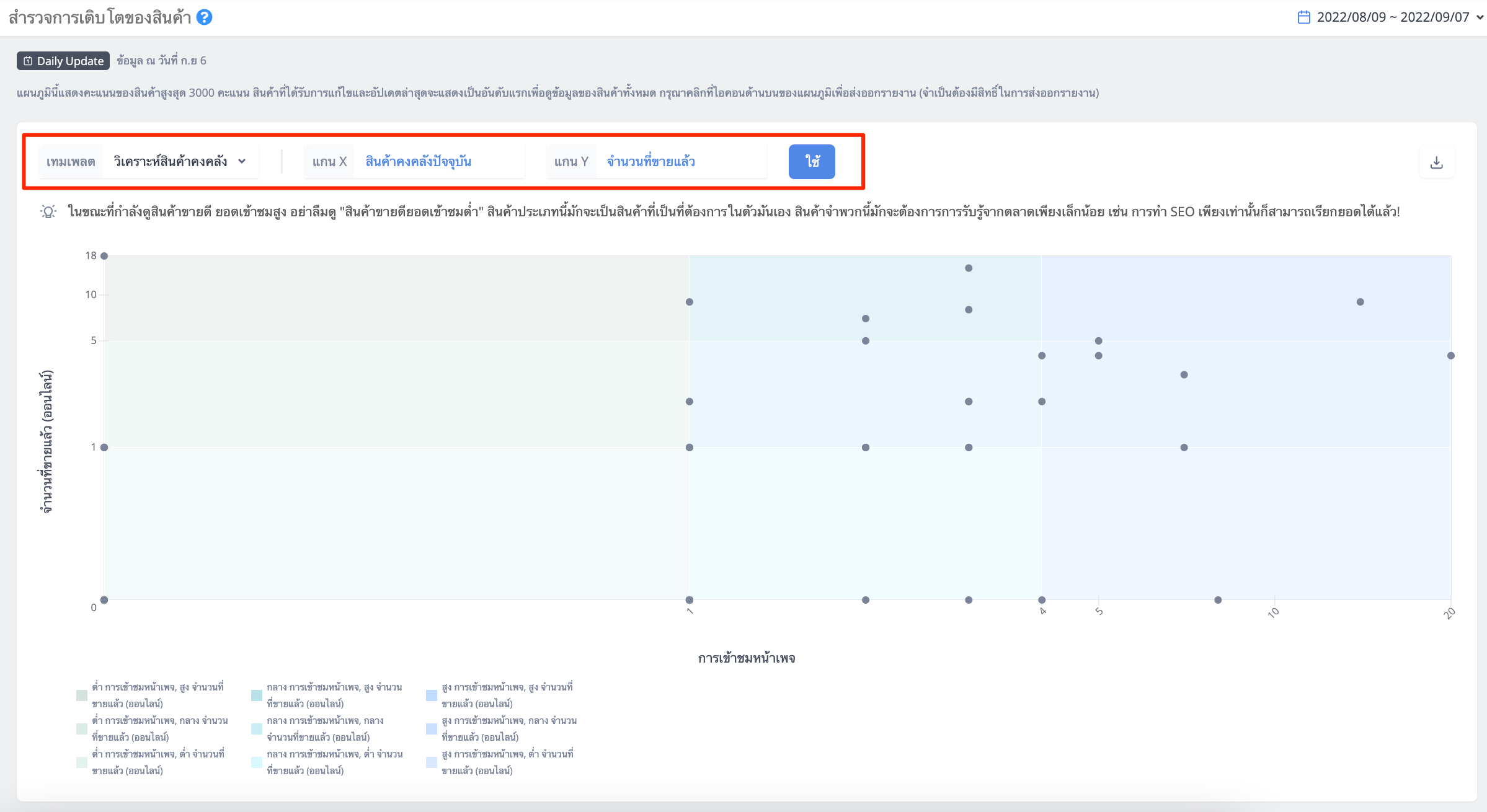Viewport: 1487px width, 812px height.
Task: Click the data point at origin zero
Action: tap(104, 600)
